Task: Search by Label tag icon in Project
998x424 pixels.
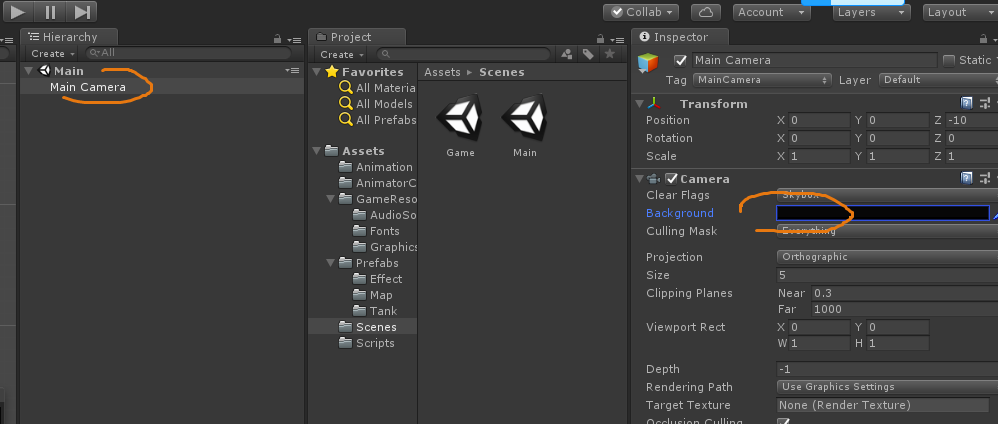Action: pyautogui.click(x=588, y=55)
